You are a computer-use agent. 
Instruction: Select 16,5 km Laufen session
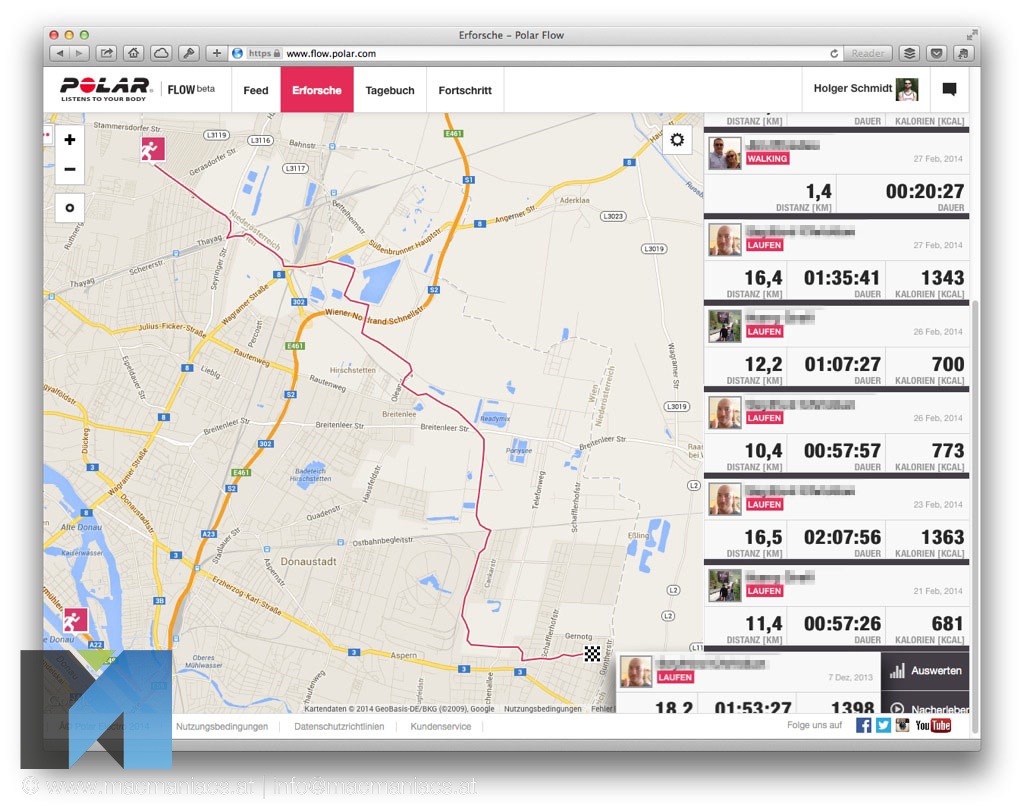pos(837,519)
